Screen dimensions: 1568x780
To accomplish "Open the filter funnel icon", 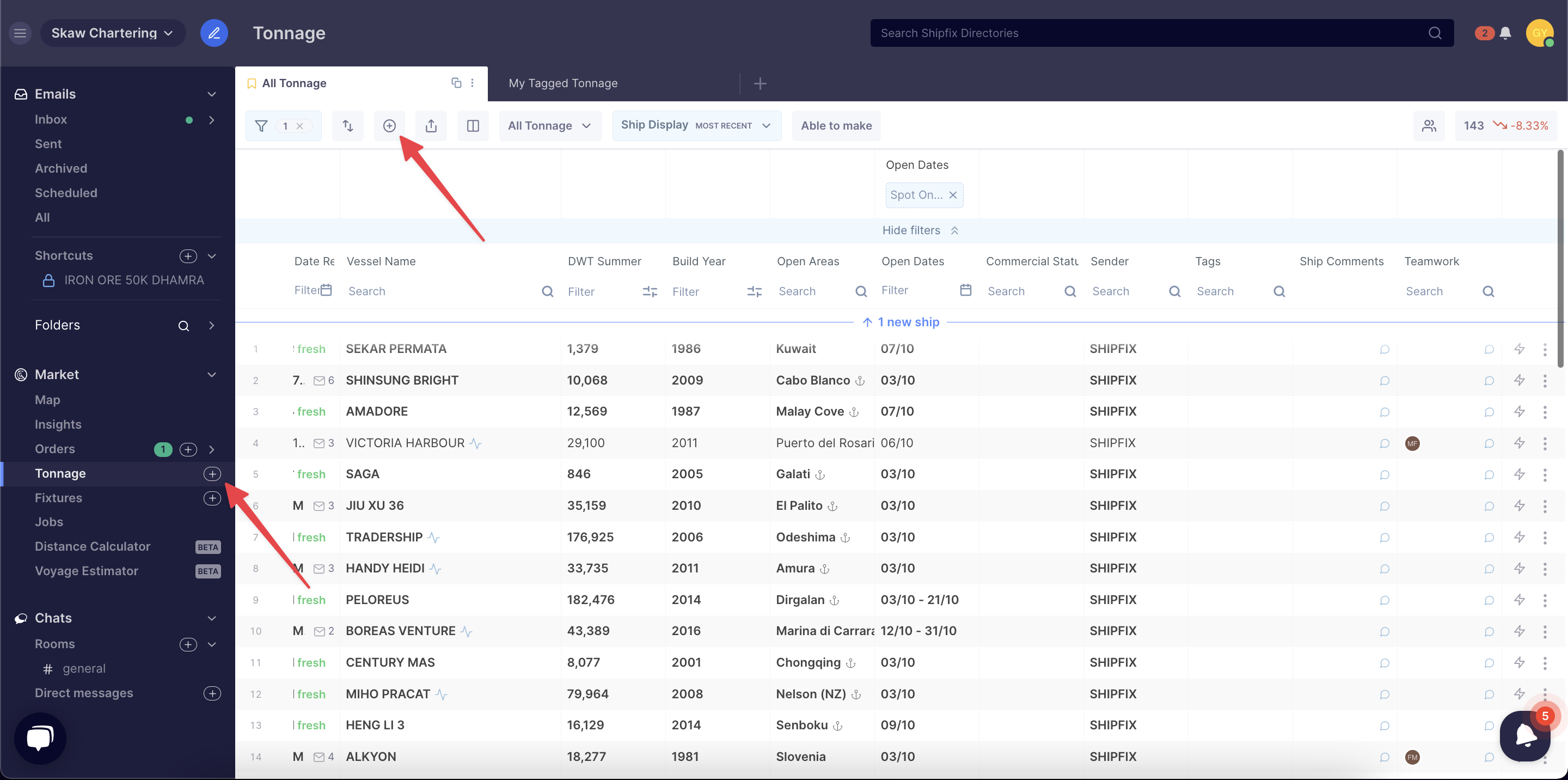I will pyautogui.click(x=261, y=126).
